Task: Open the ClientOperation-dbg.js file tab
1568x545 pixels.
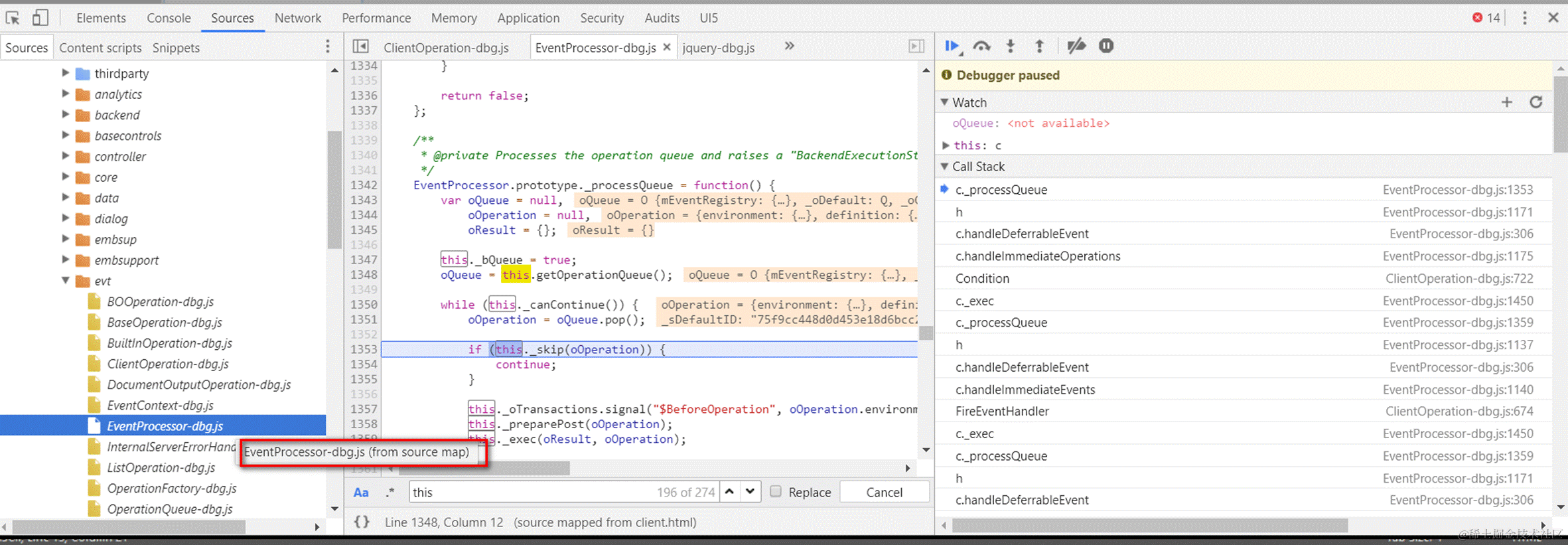Action: click(x=446, y=48)
